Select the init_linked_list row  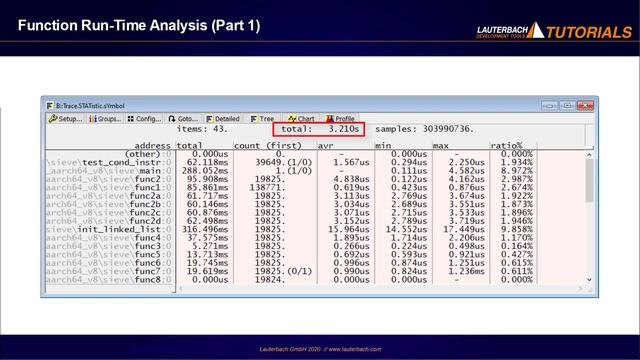tap(290, 229)
